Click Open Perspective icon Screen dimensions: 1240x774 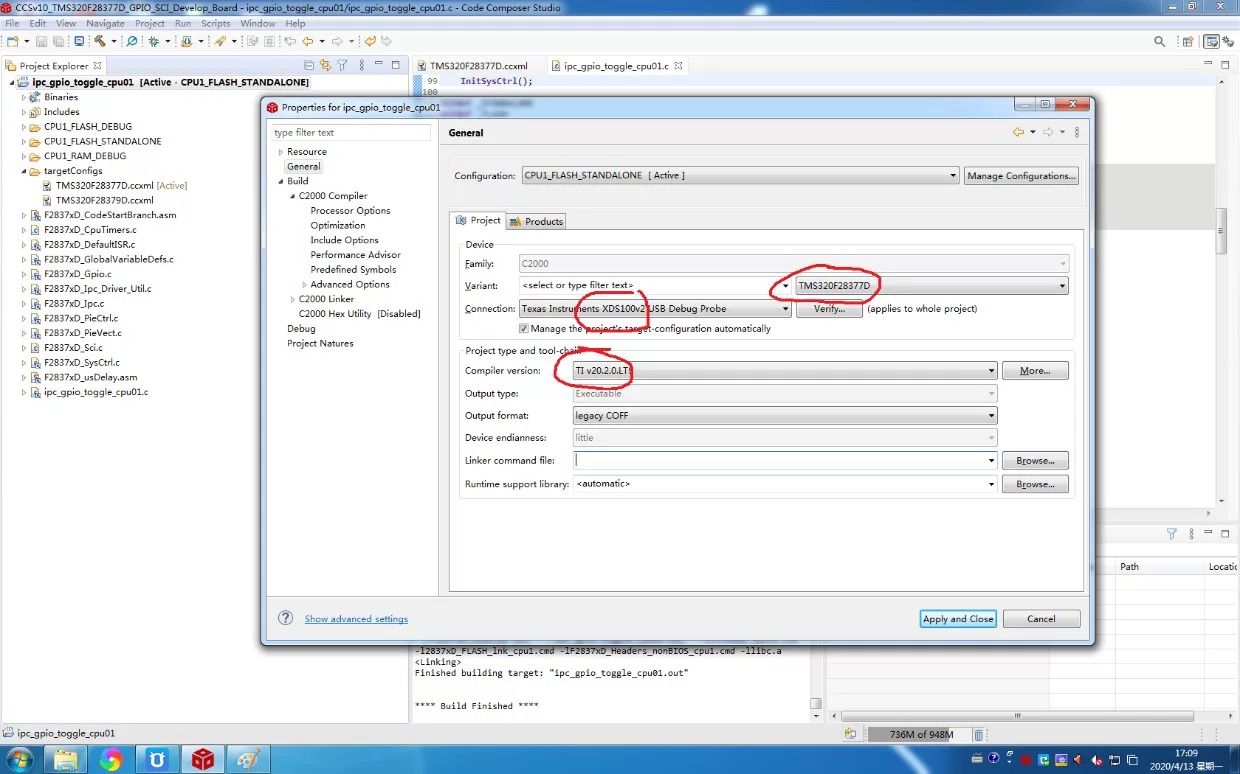click(1187, 41)
